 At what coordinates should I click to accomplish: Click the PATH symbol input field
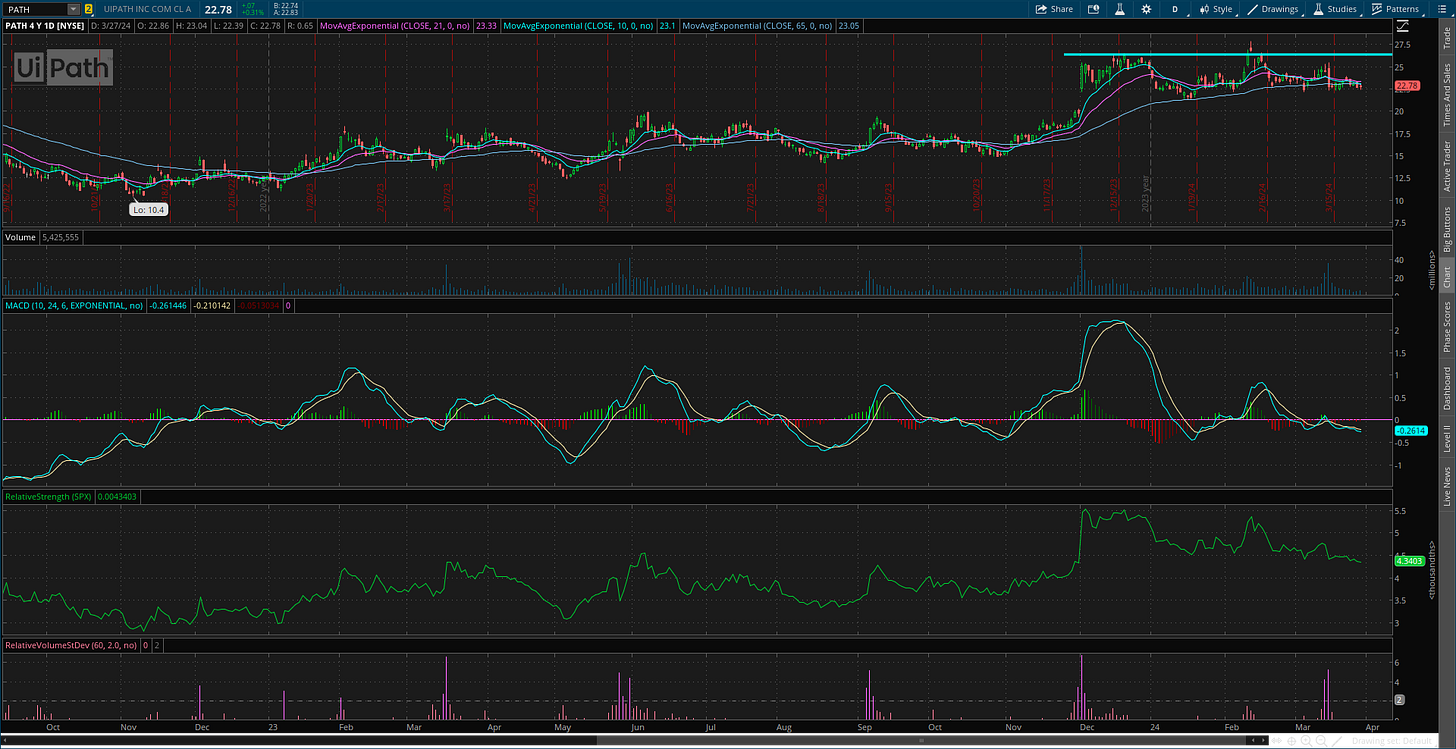pos(35,9)
